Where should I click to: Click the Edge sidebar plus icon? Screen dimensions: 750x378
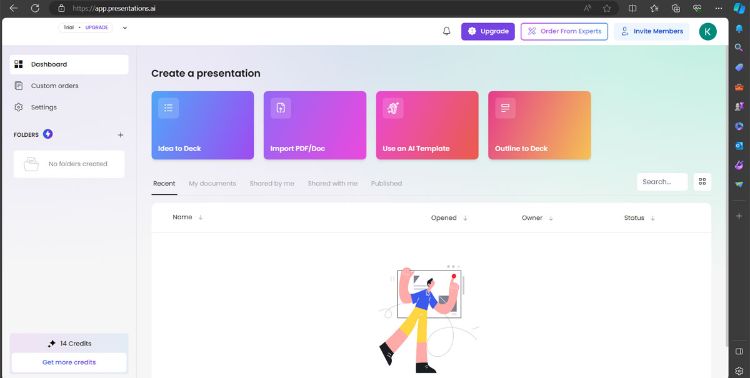tap(739, 216)
